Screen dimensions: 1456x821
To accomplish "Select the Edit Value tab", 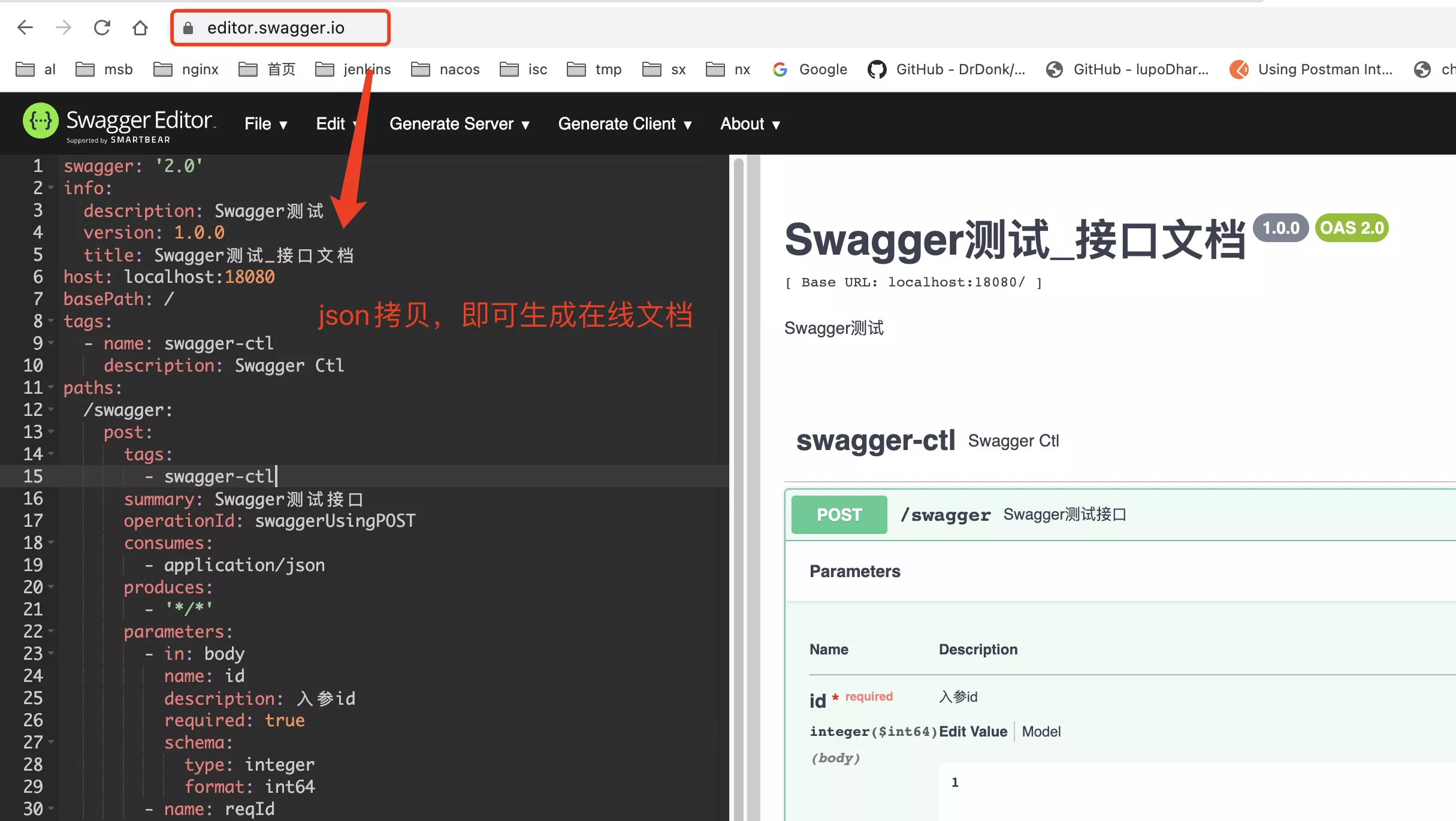I will pos(973,732).
